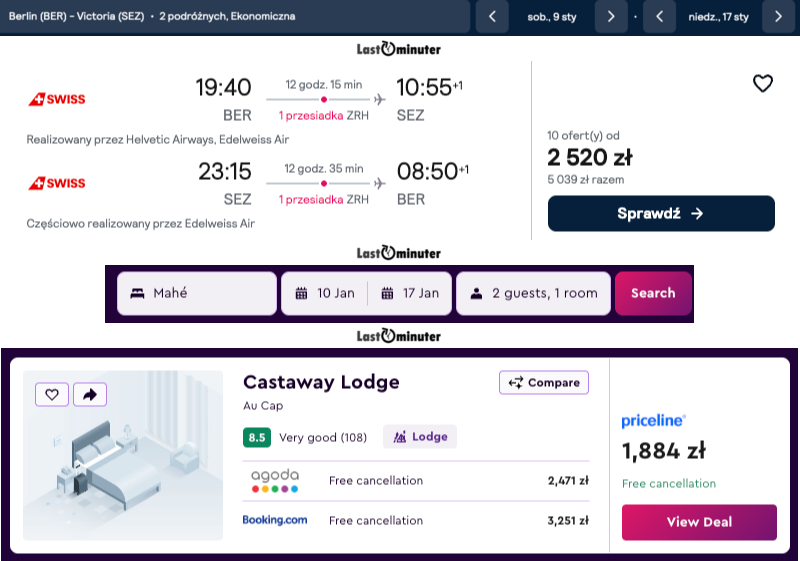Viewport: 800px width, 561px height.
Task: Save the SWISS flight with heart icon
Action: click(x=763, y=83)
